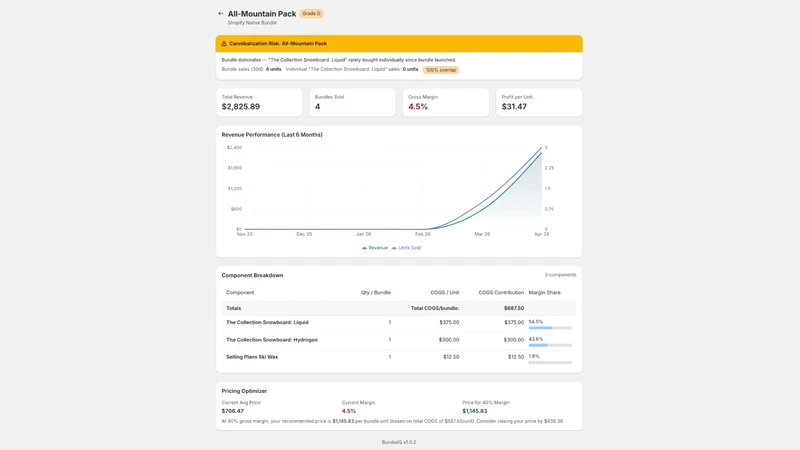Click the COGS / Unit column header
The image size is (800, 450).
(444, 293)
